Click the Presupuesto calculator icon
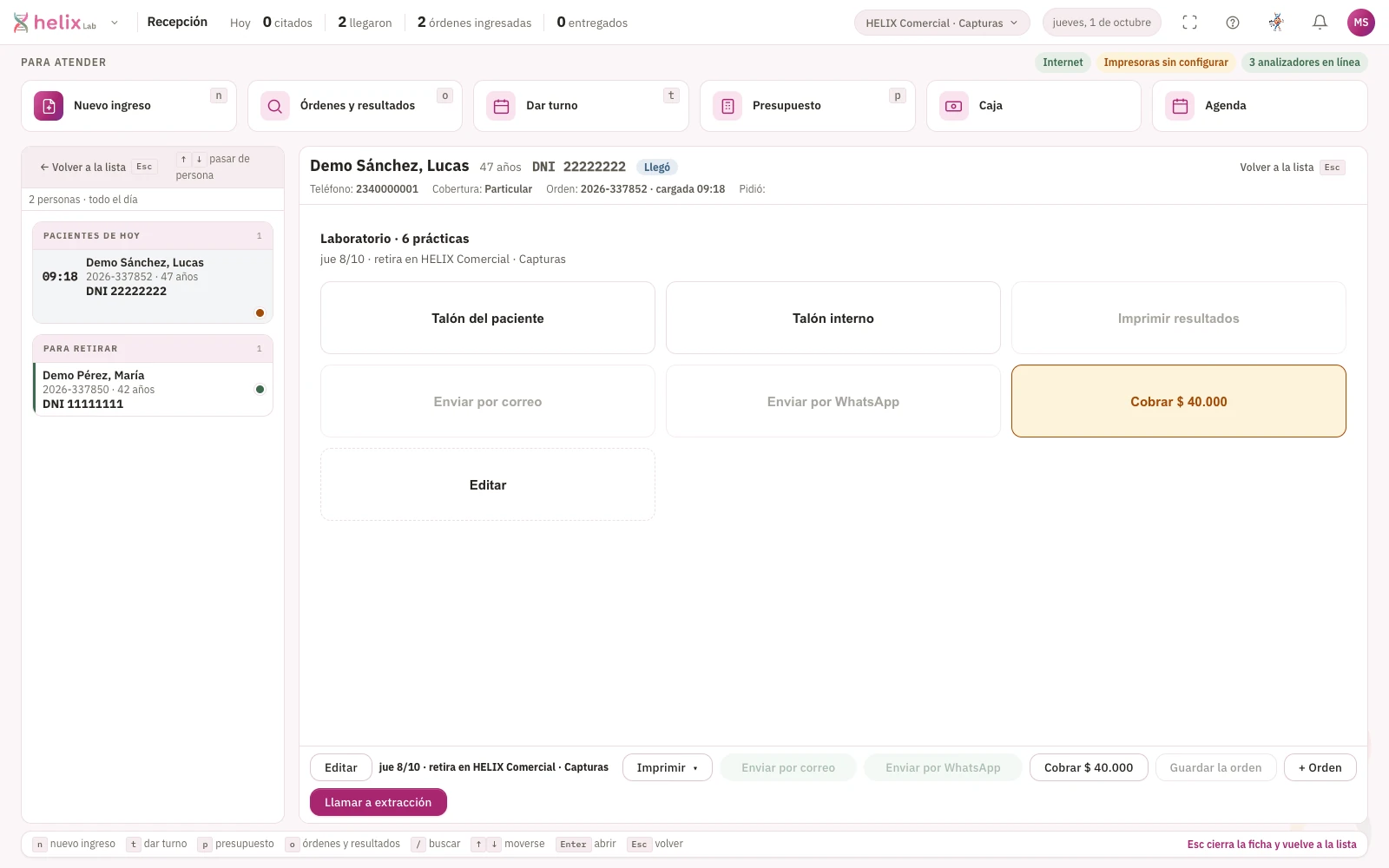The width and height of the screenshot is (1389, 868). click(x=727, y=106)
